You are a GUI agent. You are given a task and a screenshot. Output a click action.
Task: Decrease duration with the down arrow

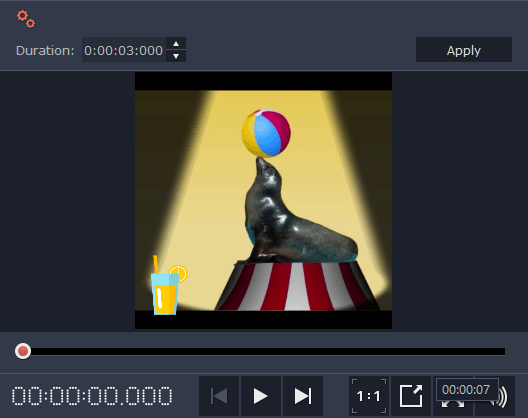click(176, 56)
